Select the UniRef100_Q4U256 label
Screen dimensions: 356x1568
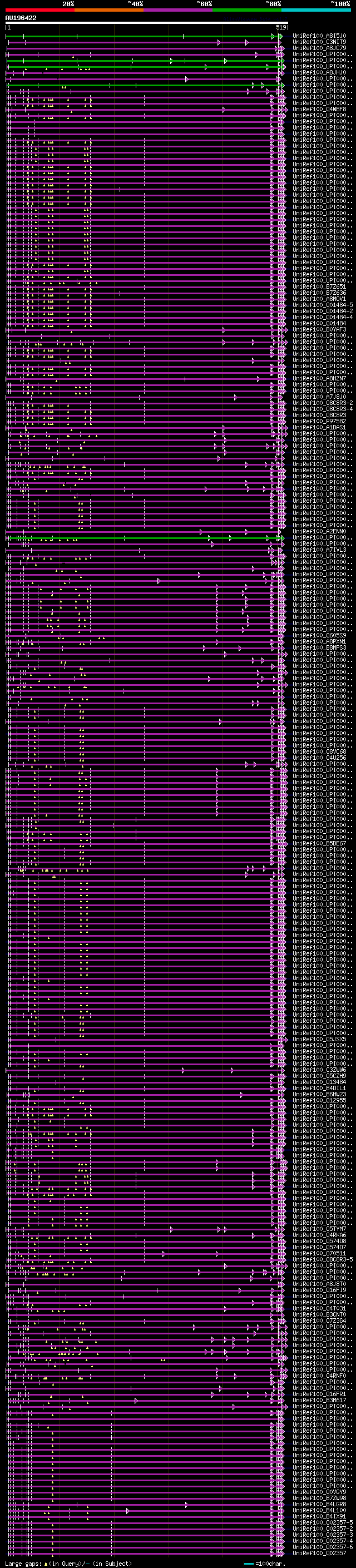(319, 758)
